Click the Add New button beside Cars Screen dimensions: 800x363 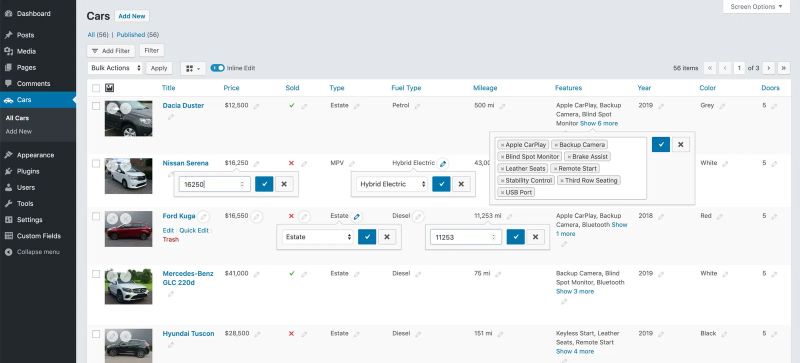pos(132,16)
